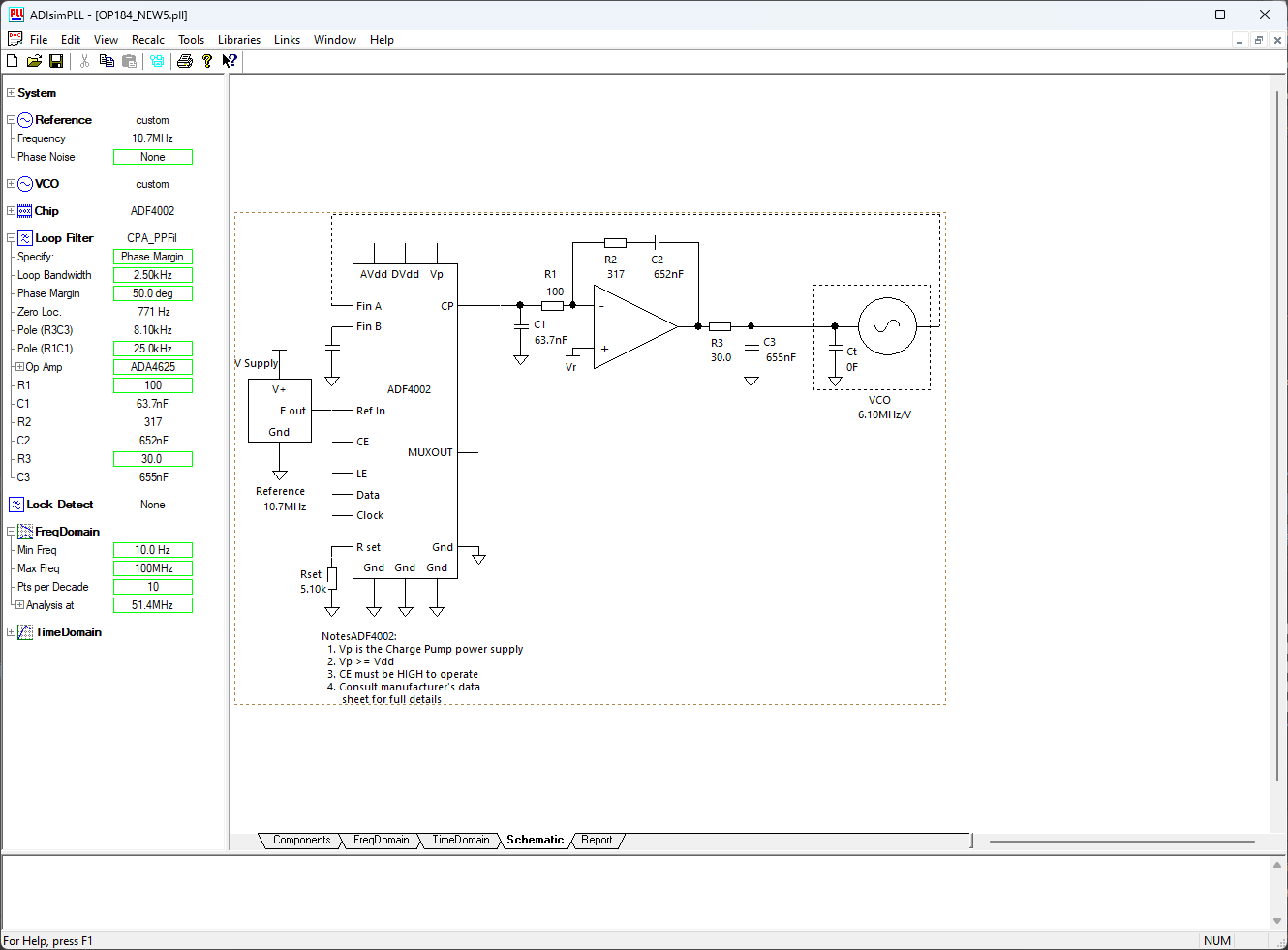This screenshot has height=950, width=1288.
Task: Open the Recalc menu
Action: pyautogui.click(x=148, y=40)
